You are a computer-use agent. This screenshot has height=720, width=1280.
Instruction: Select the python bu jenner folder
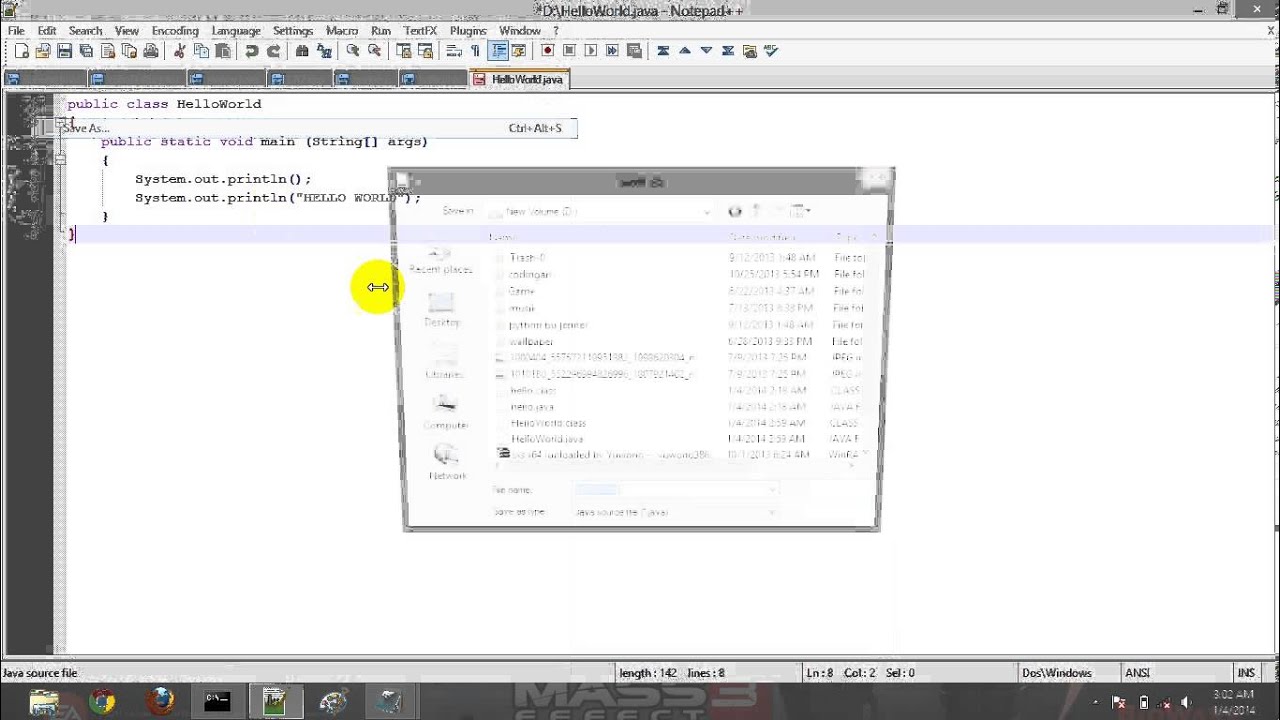(680, 324)
